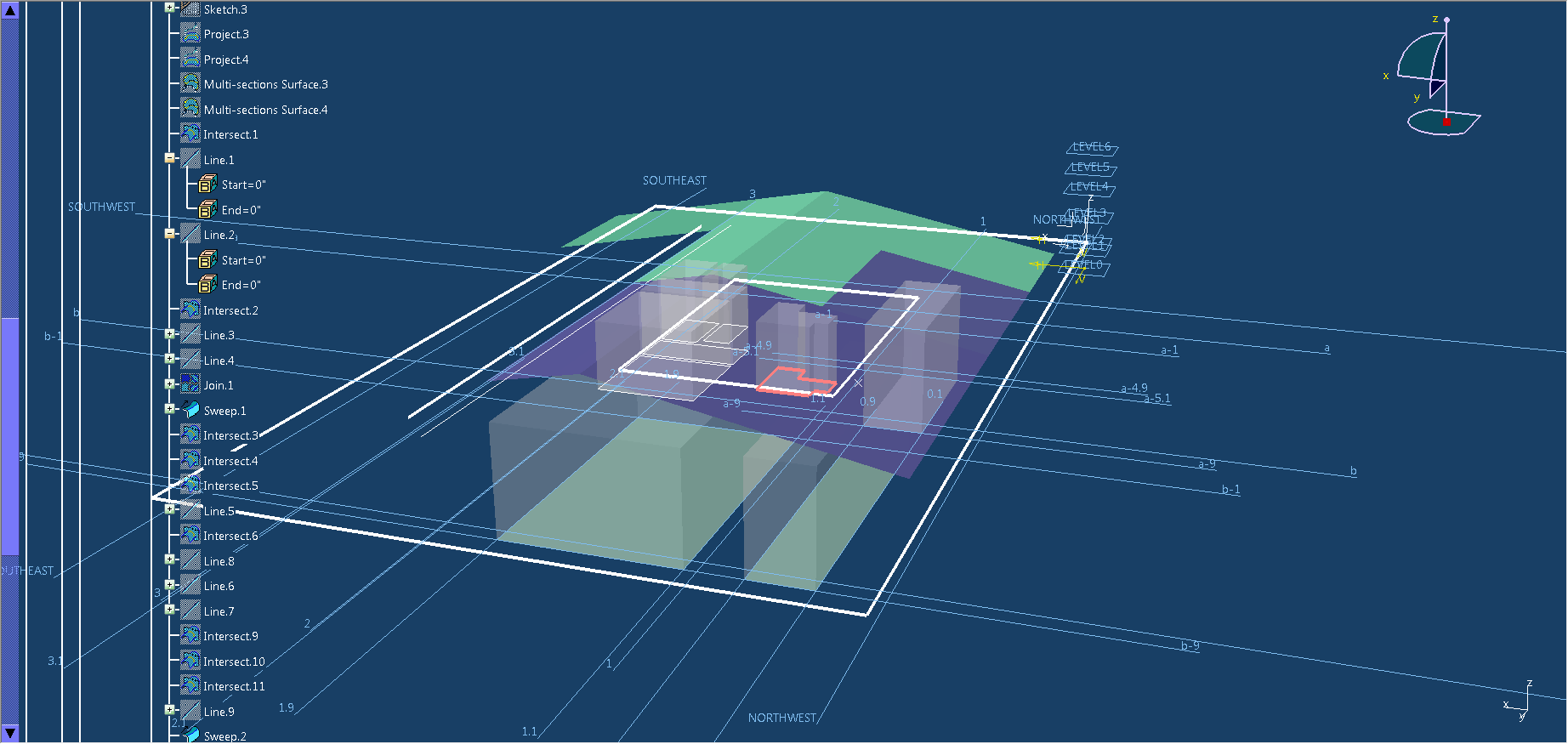Click the Sketch.3 icon in the tree
1568x744 pixels.
190,9
